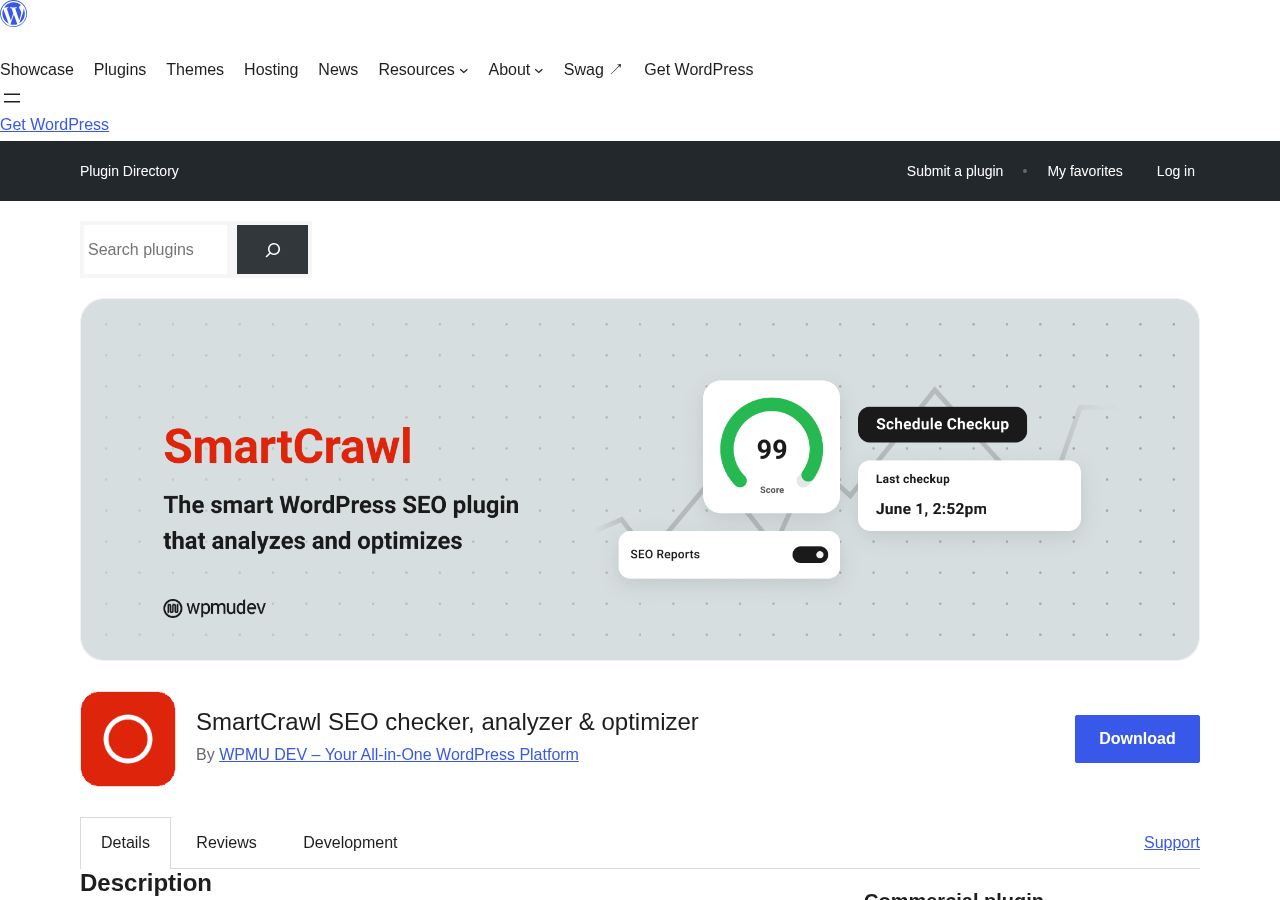
Task: Click Log in
Action: [x=1176, y=171]
